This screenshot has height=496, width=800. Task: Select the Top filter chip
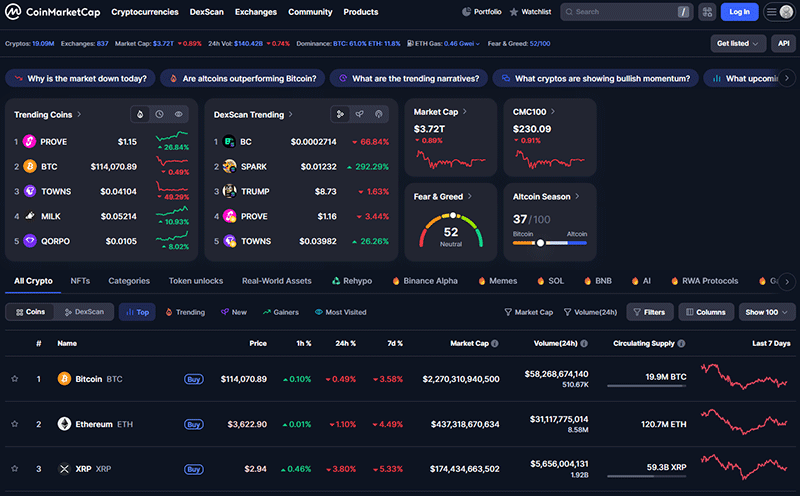coord(137,312)
